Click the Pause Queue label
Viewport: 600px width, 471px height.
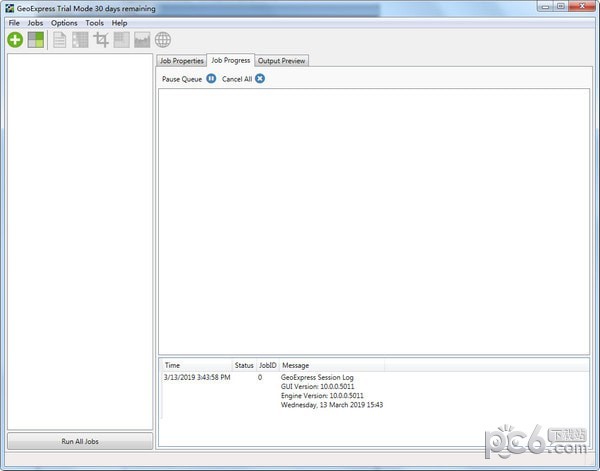point(182,79)
